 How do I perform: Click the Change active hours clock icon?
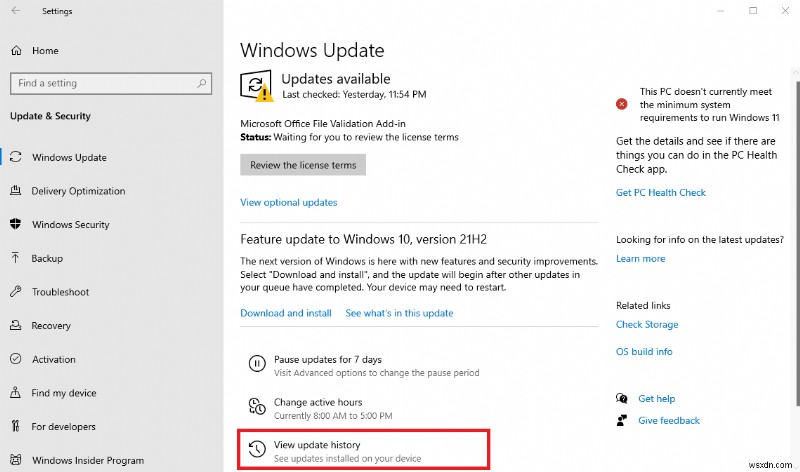coord(257,407)
